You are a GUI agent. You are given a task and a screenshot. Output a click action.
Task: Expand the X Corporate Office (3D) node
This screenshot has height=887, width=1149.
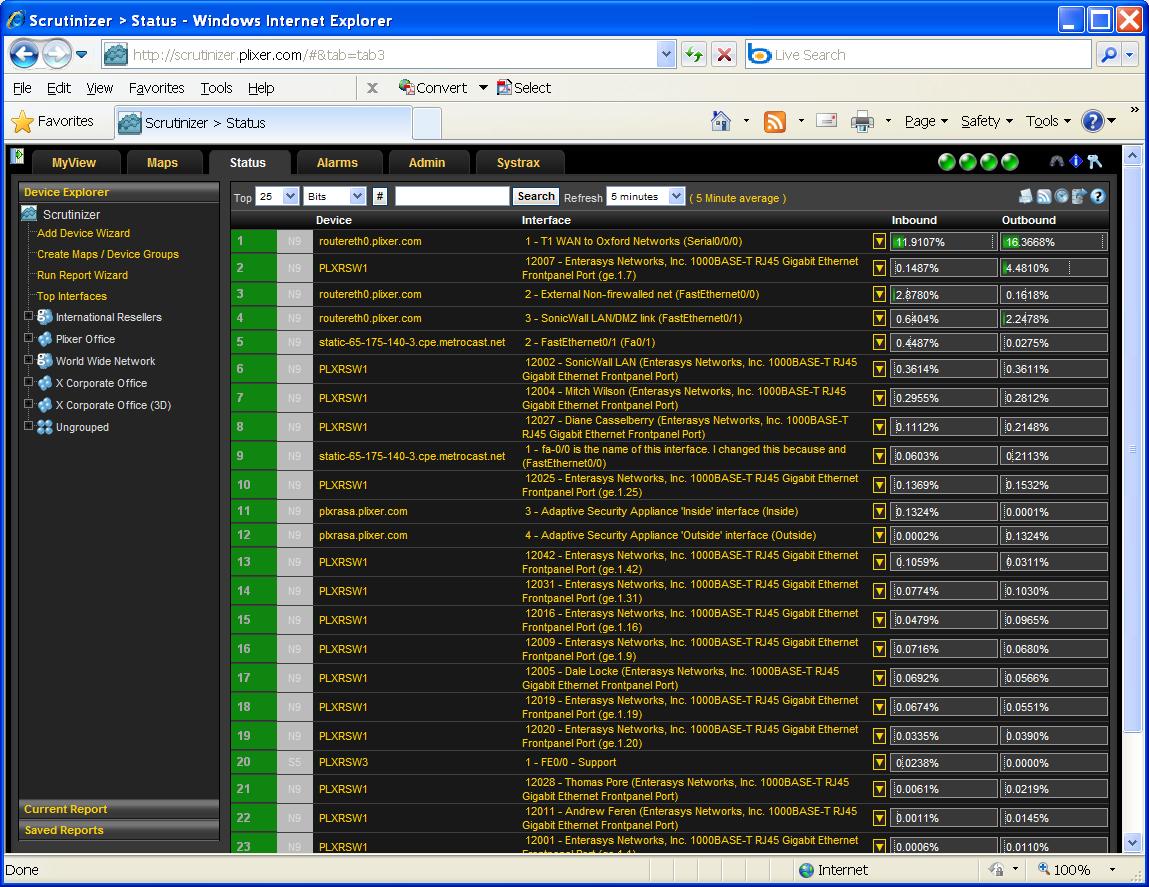click(29, 404)
